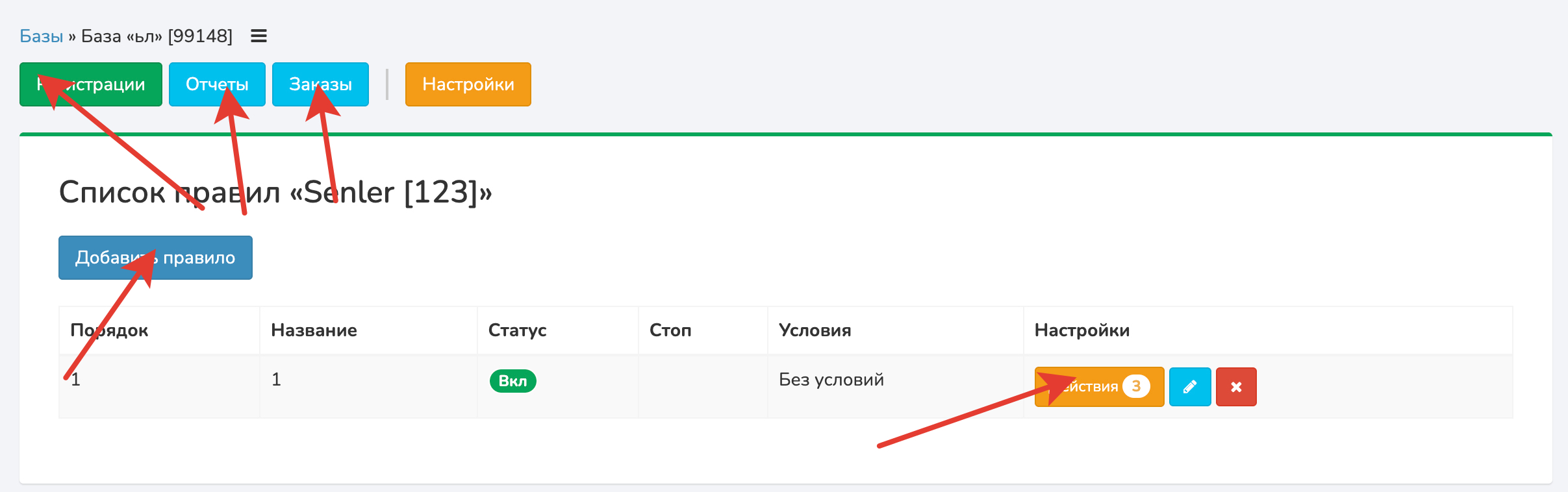The height and width of the screenshot is (492, 1568).
Task: Open the Заказы section
Action: [320, 84]
